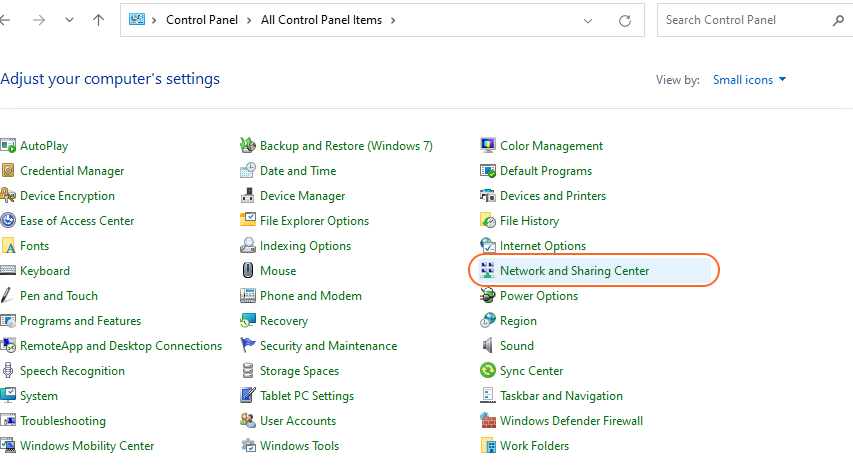Image resolution: width=853 pixels, height=467 pixels.
Task: Click the Default Programs icon
Action: coord(488,171)
